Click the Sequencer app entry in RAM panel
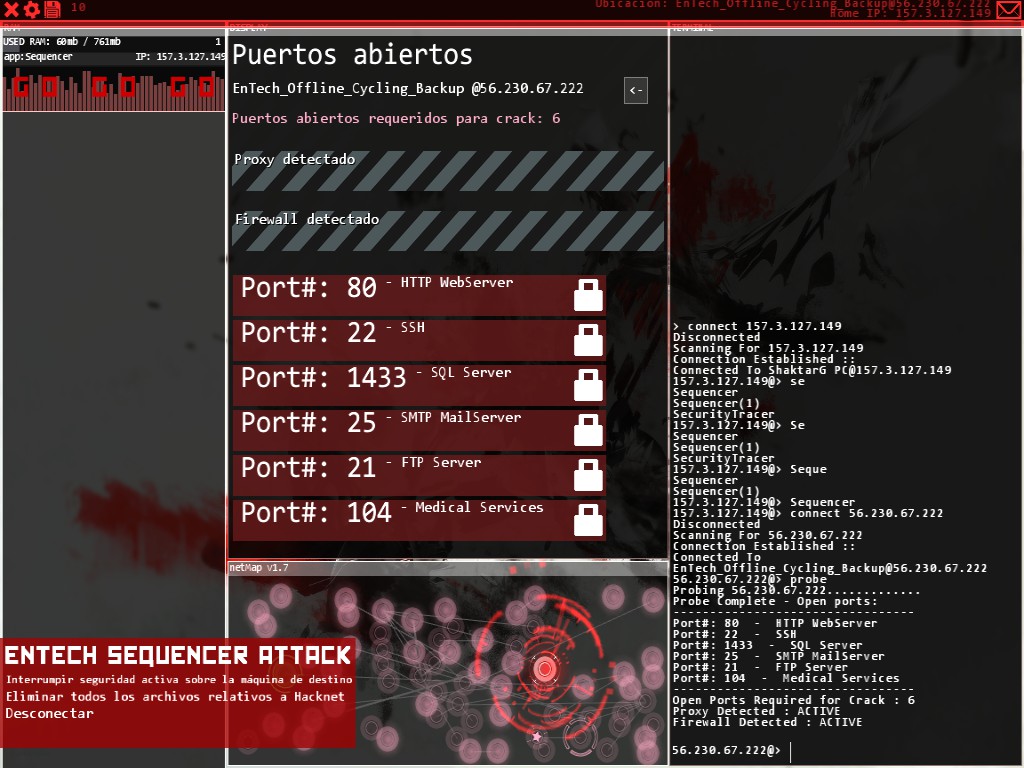Image resolution: width=1024 pixels, height=768 pixels. [114, 57]
